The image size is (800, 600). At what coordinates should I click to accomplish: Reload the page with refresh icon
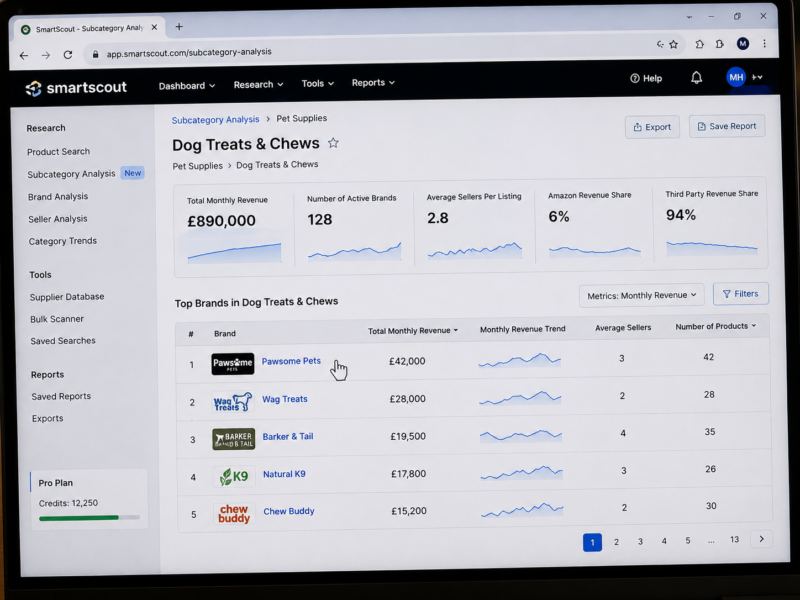(68, 55)
